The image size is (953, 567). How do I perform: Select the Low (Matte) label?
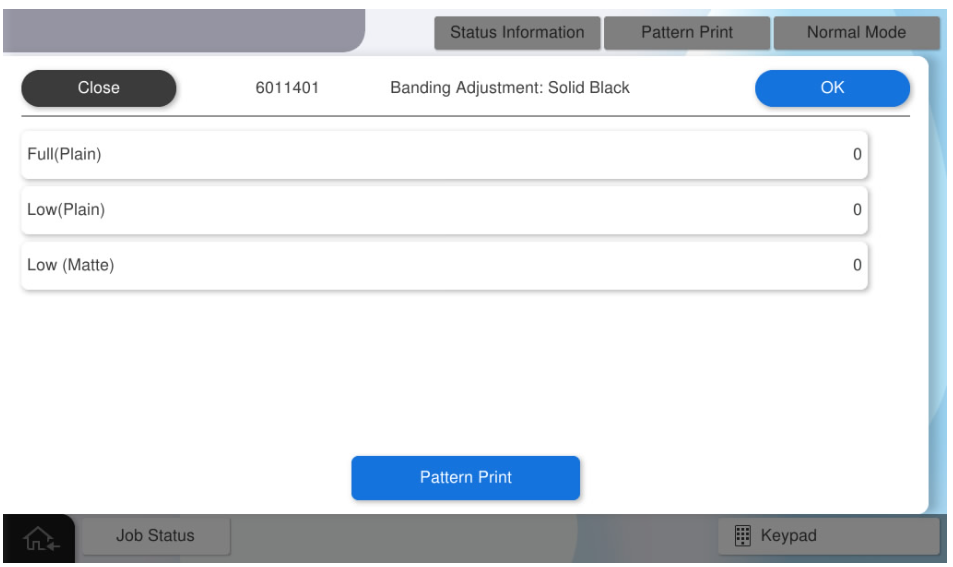(x=71, y=265)
